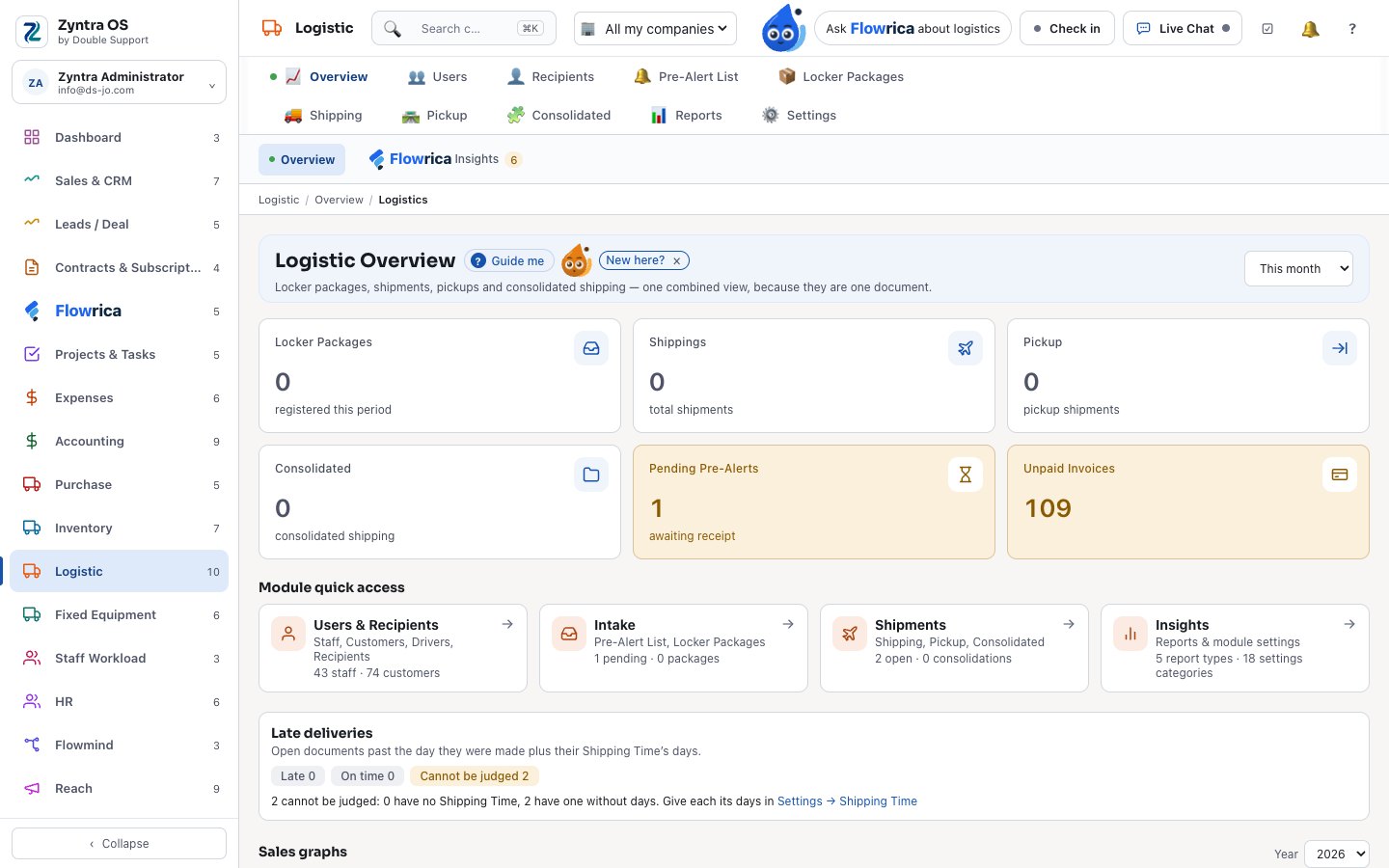The image size is (1389, 868).
Task: Click the search input field
Action: [464, 28]
